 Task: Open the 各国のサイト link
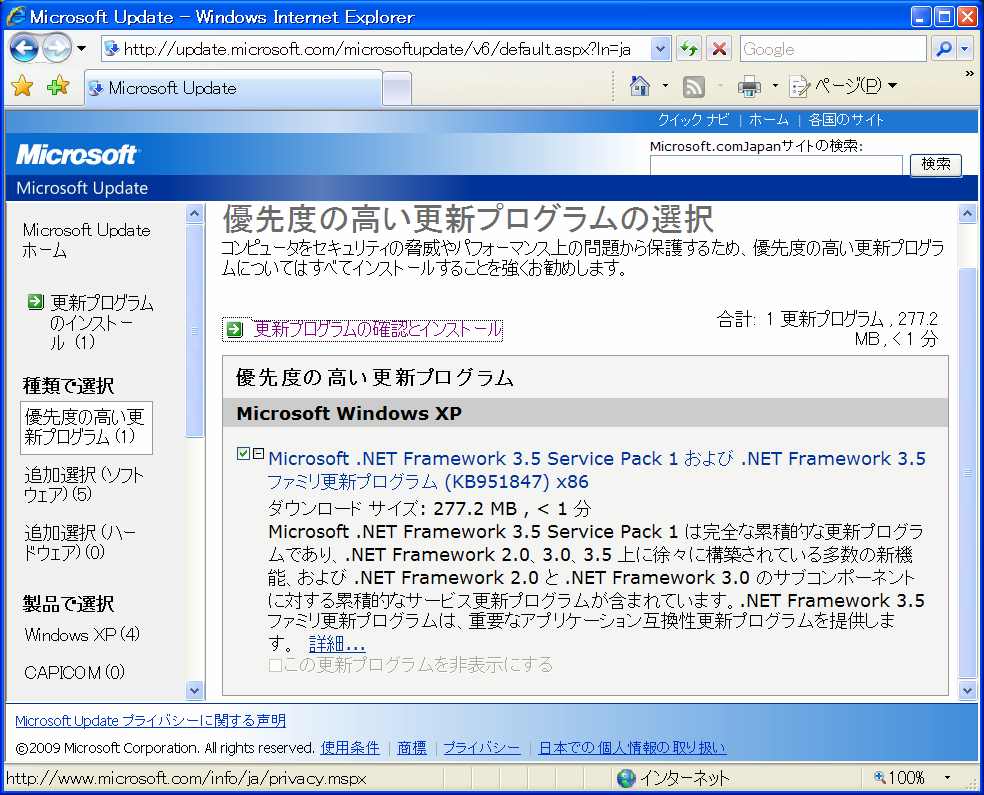click(846, 120)
